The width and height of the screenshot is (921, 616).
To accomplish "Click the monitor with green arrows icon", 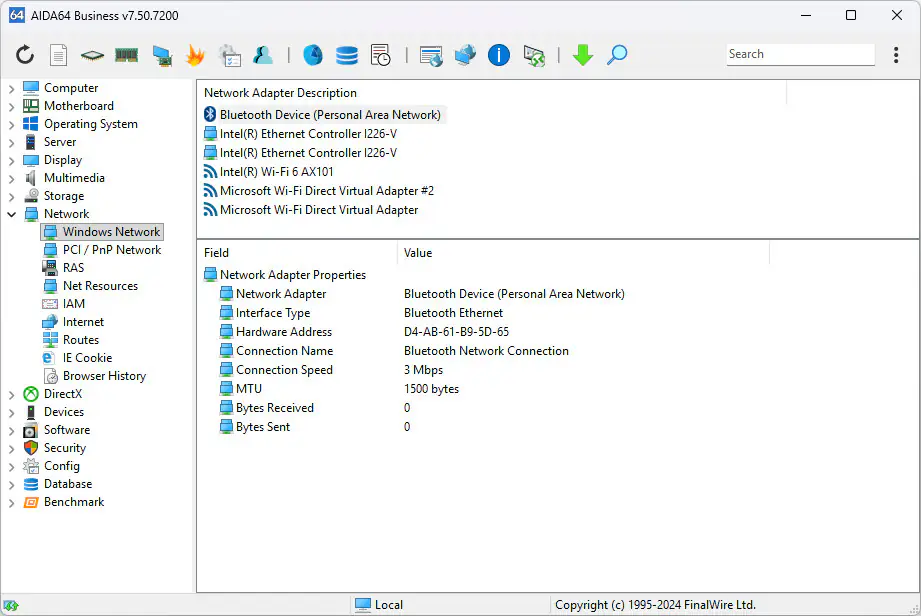I will click(x=534, y=56).
